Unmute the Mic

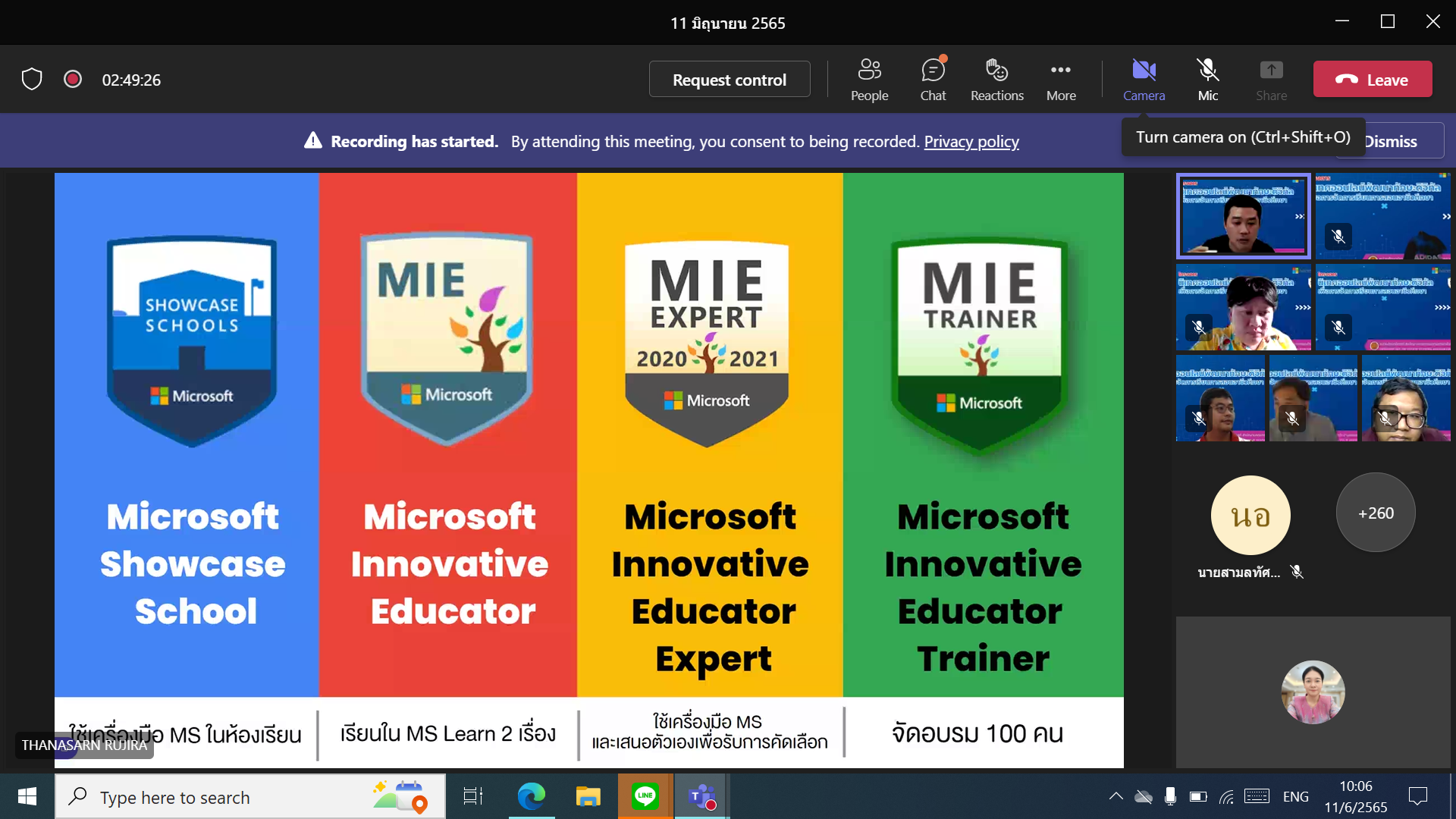click(1207, 80)
